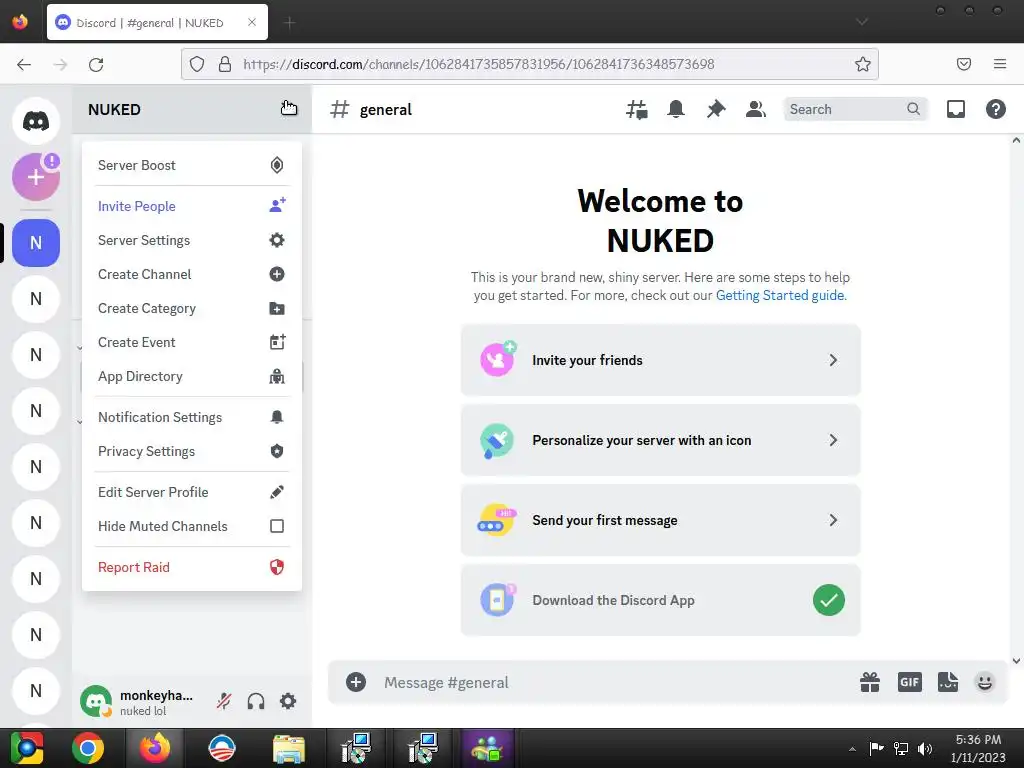Toggle microphone mute in user panel

(x=224, y=701)
